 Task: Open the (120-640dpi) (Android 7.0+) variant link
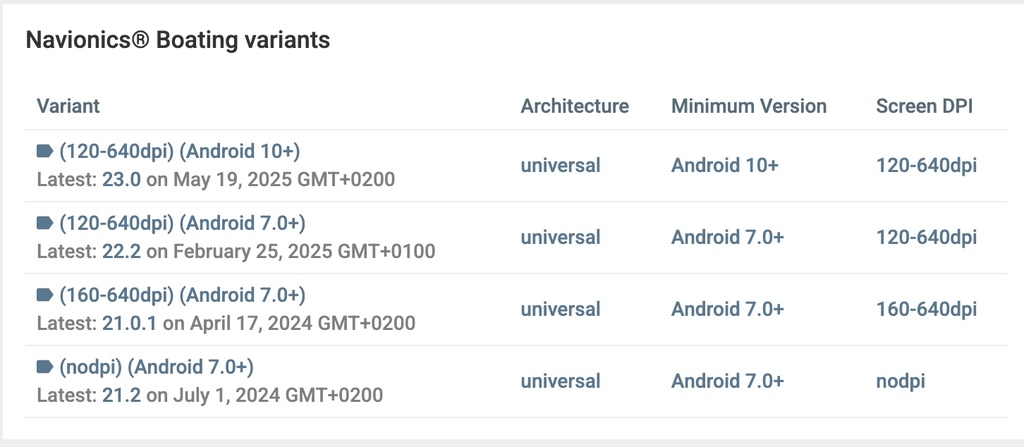tap(182, 224)
